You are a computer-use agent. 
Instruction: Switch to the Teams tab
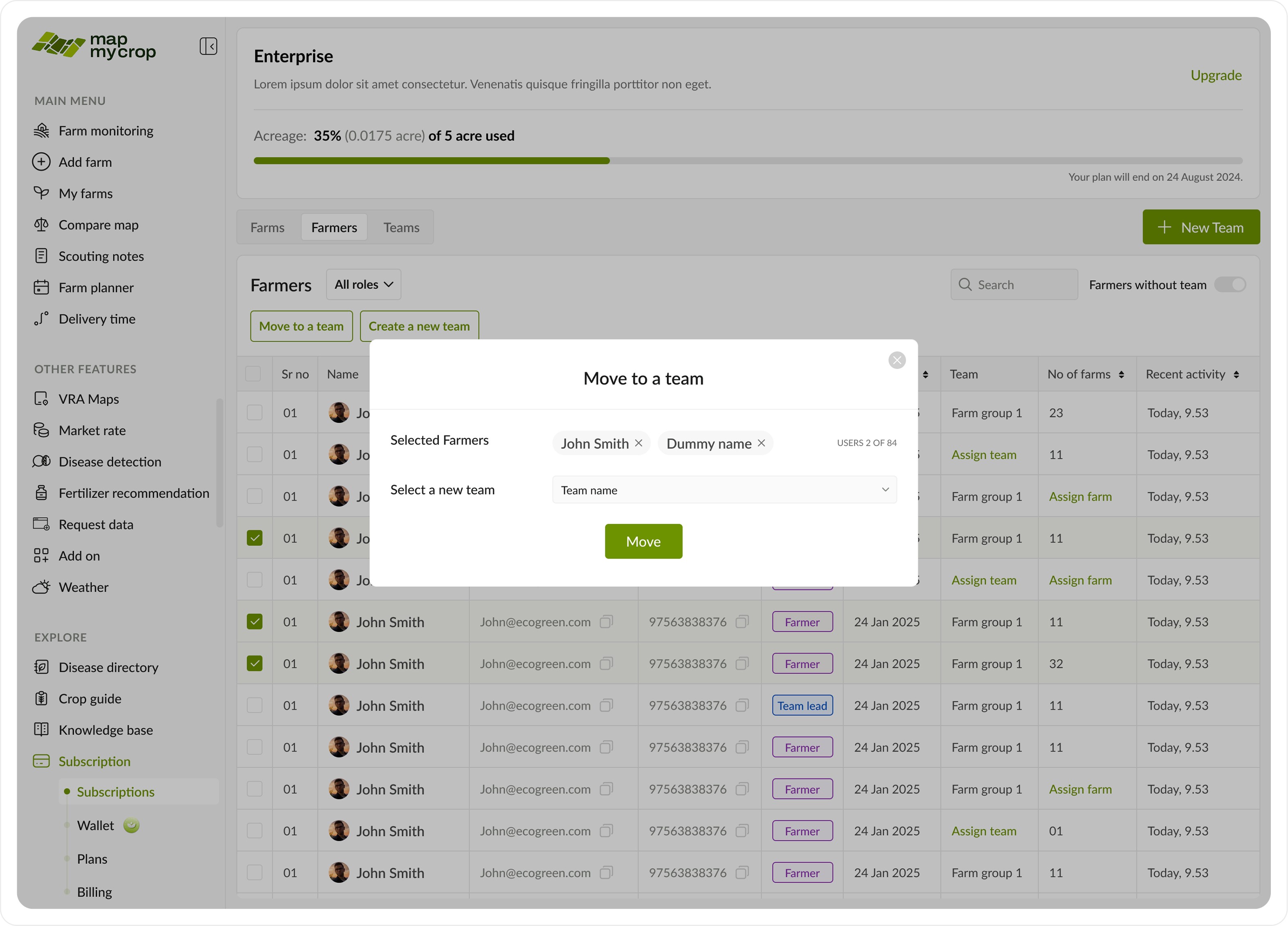(401, 228)
